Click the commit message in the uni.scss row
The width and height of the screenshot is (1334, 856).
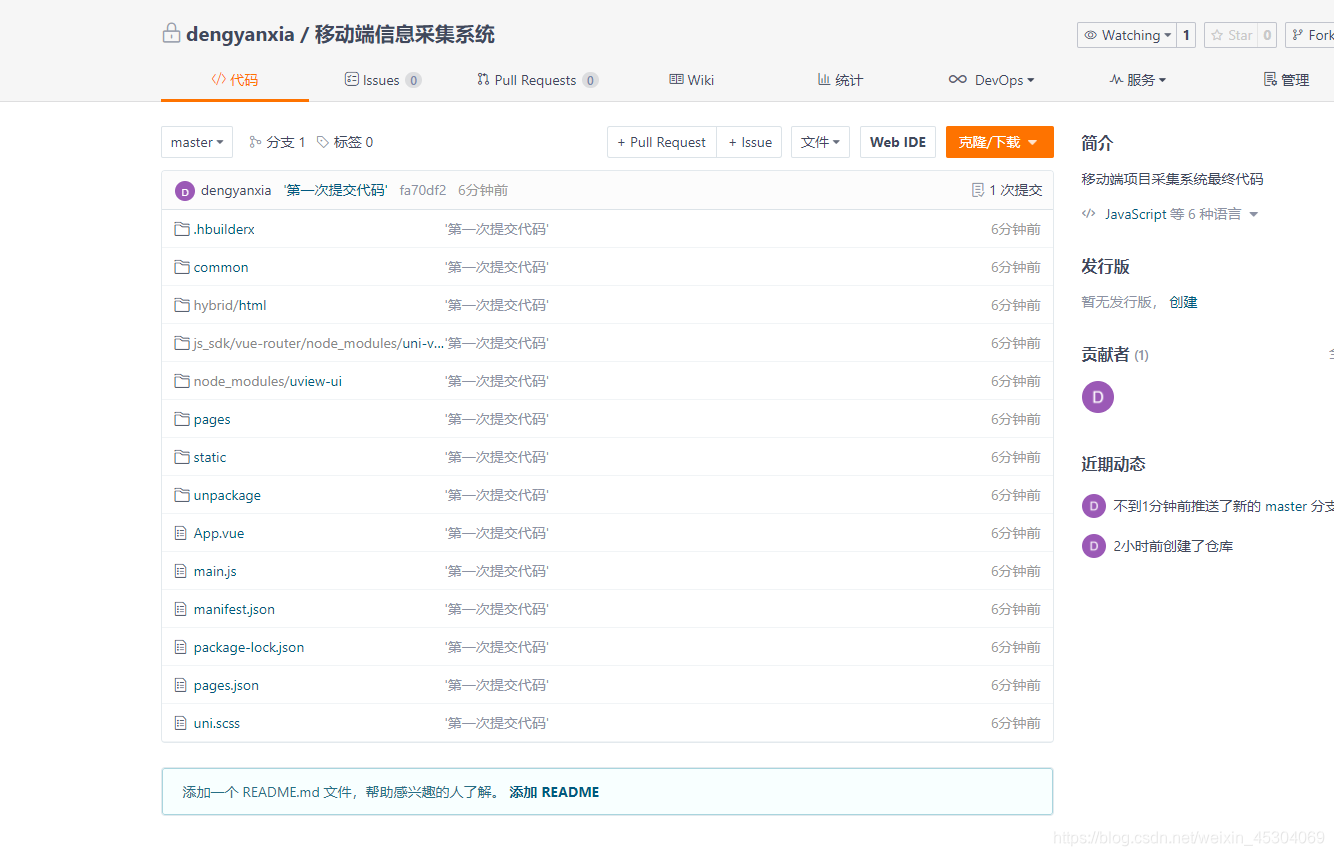(497, 723)
